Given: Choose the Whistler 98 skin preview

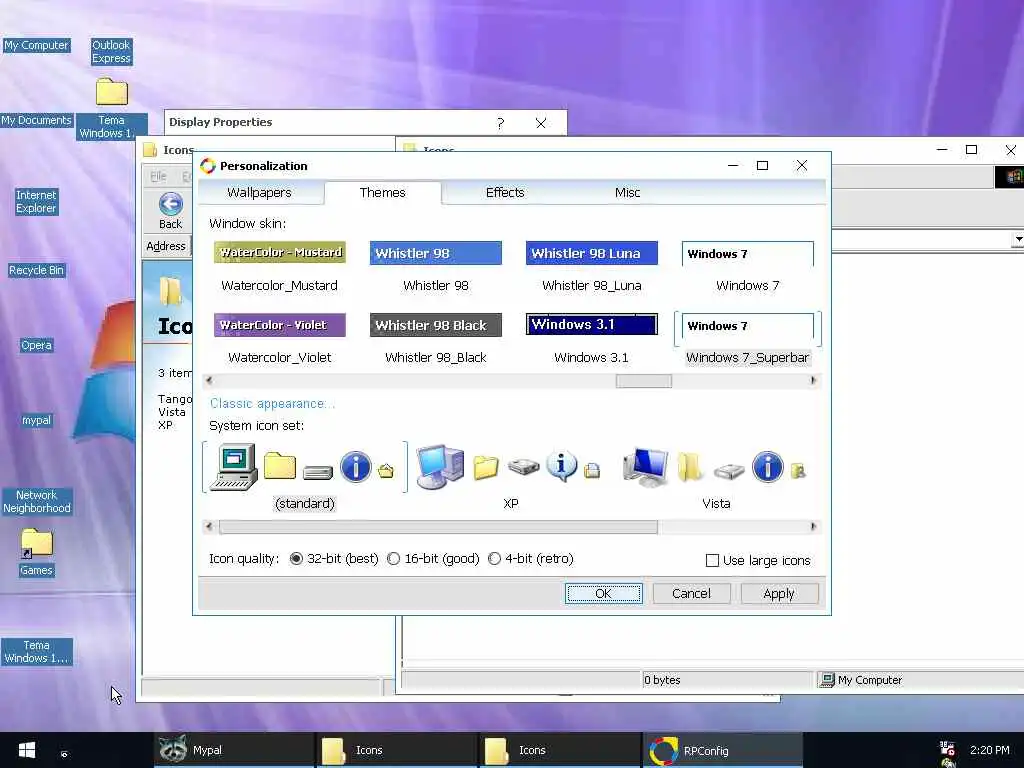Looking at the screenshot, I should coord(436,253).
